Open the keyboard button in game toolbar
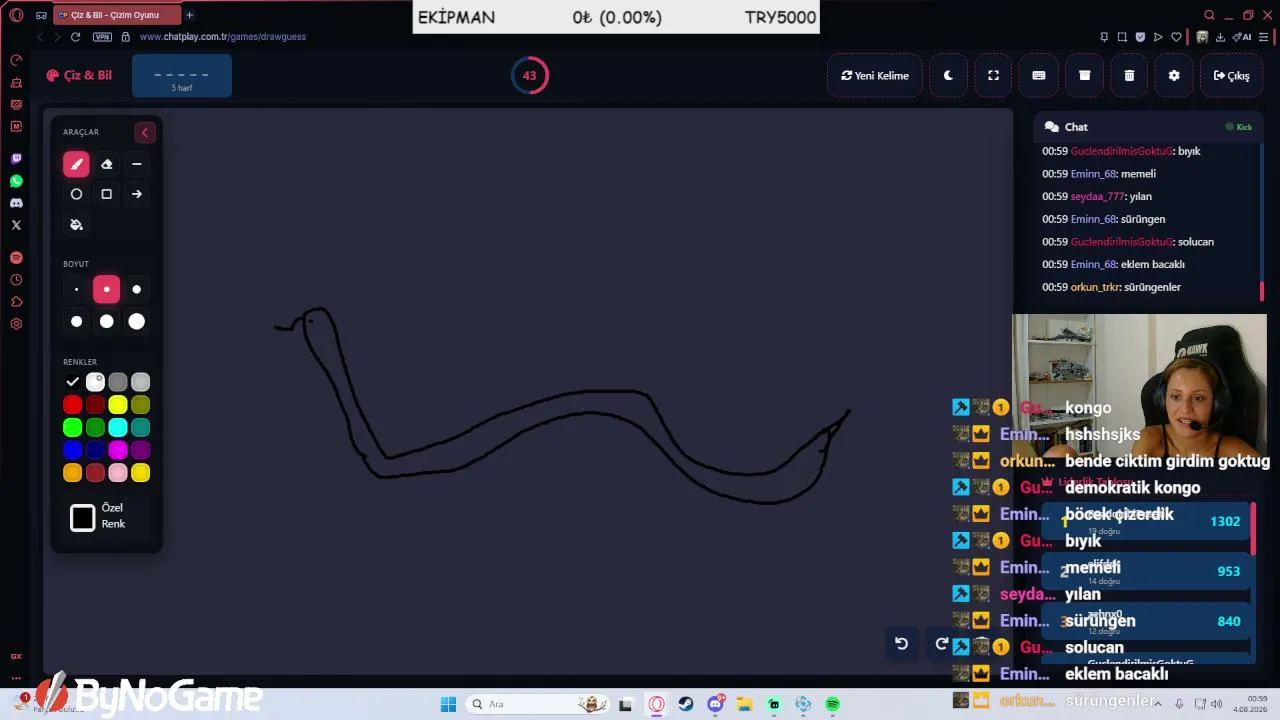The image size is (1280, 720). (x=1039, y=76)
